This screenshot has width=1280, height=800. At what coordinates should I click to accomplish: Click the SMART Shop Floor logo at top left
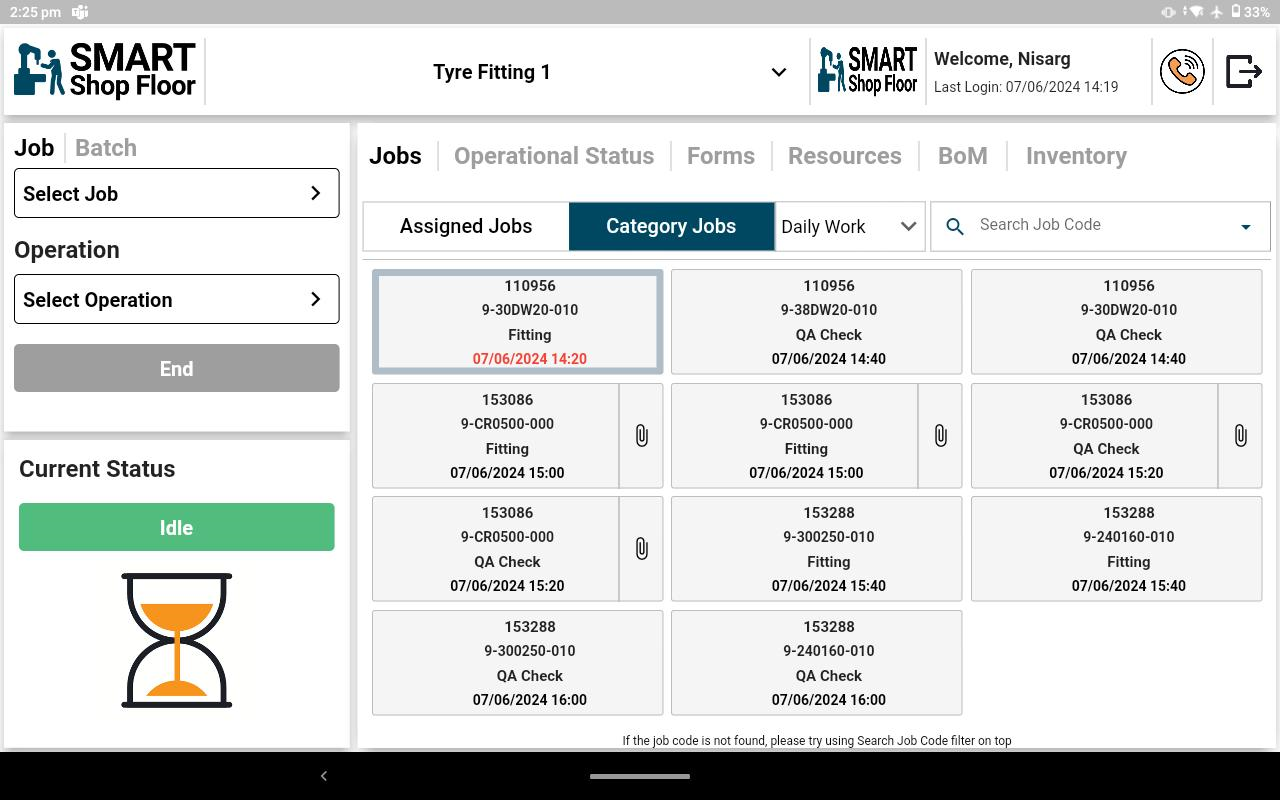105,71
